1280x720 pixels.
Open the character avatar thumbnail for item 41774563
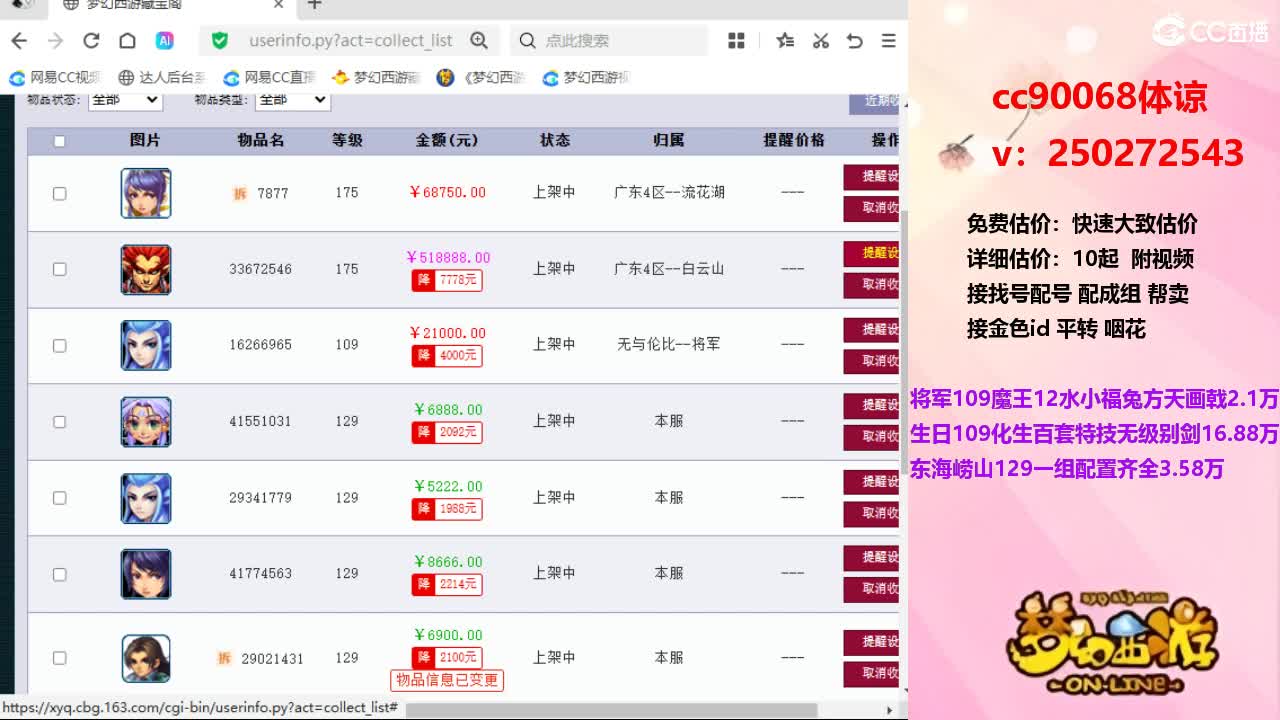[146, 574]
